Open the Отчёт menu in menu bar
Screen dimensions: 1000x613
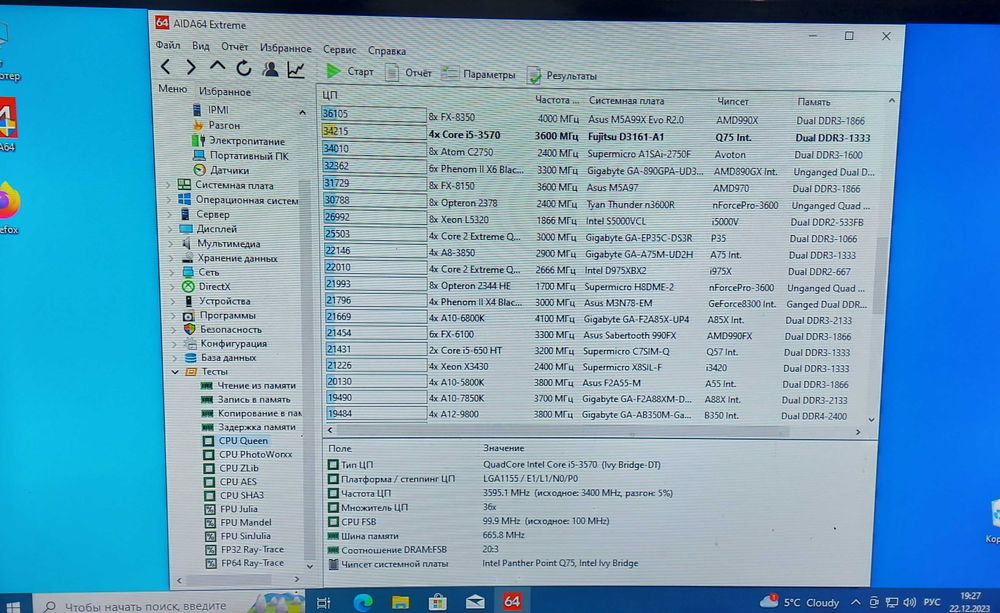[235, 47]
